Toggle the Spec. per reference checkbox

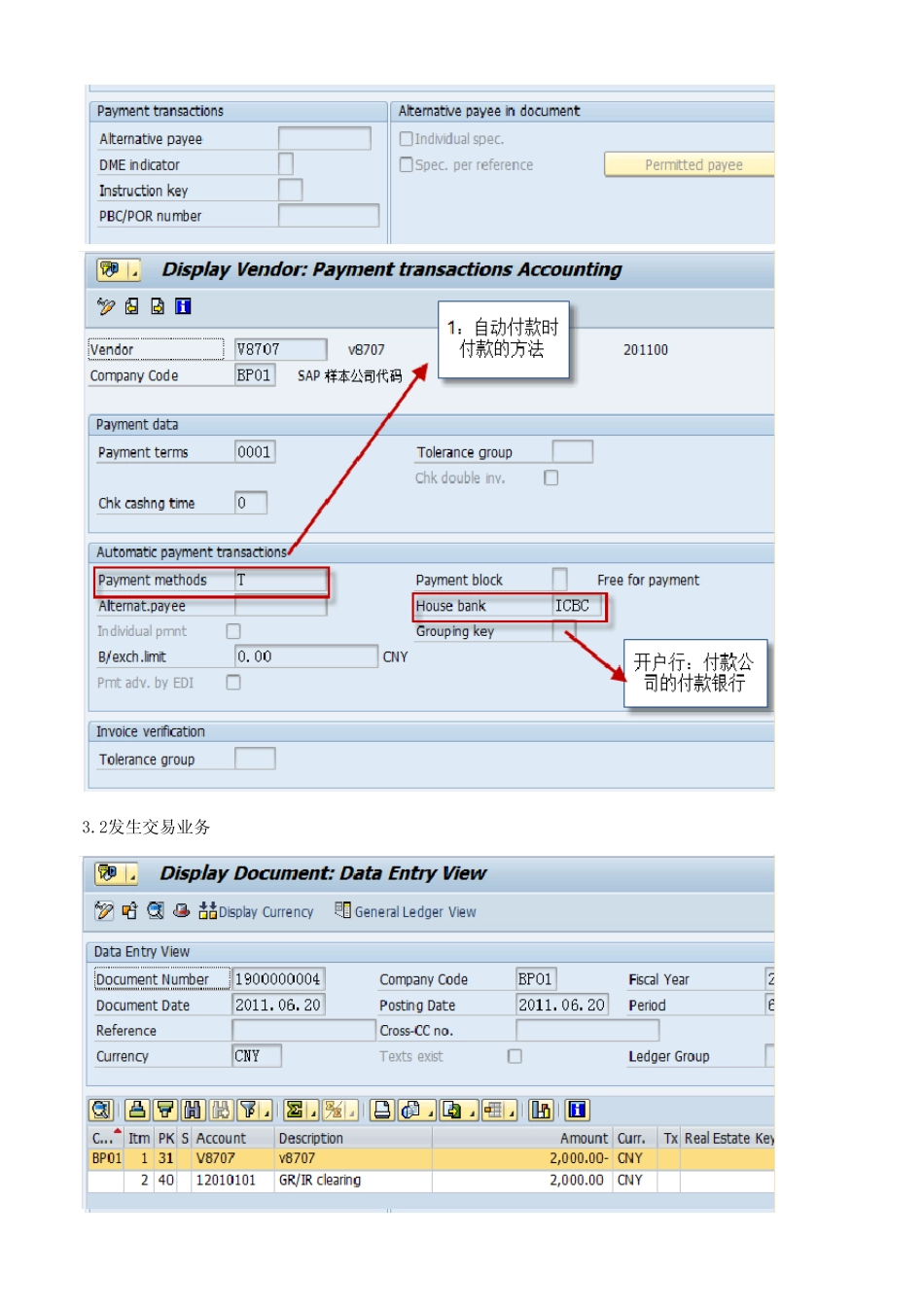pyautogui.click(x=407, y=165)
